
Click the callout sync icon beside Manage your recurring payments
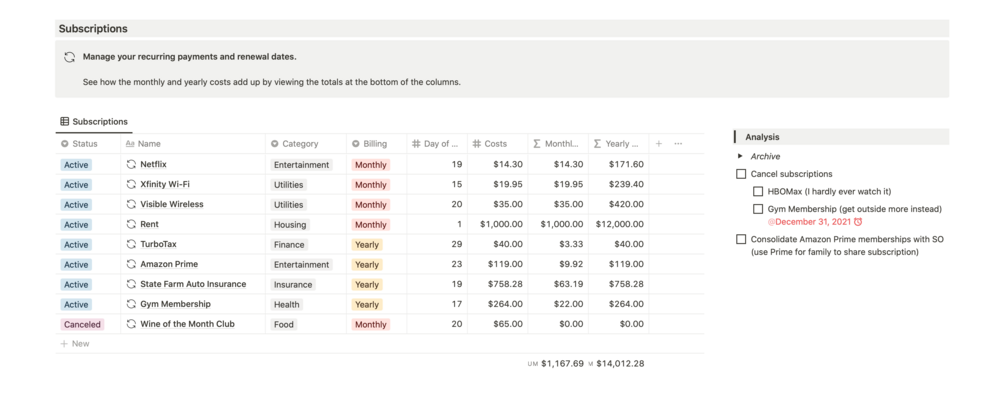(69, 57)
